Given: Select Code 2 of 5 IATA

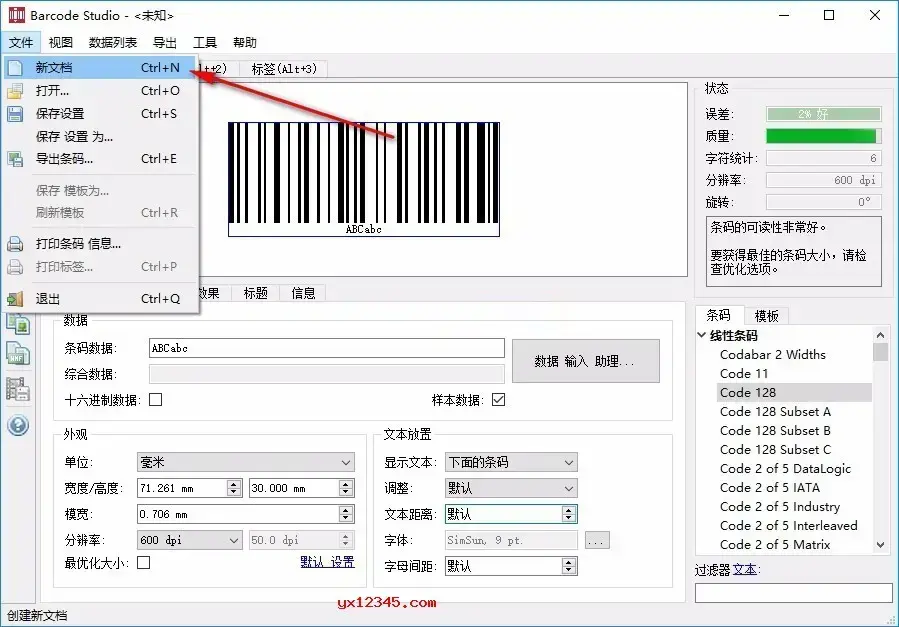Looking at the screenshot, I should 769,488.
